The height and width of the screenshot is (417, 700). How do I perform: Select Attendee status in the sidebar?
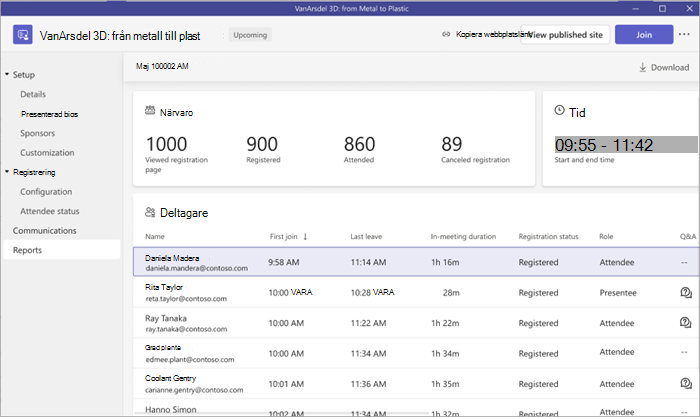[50, 211]
